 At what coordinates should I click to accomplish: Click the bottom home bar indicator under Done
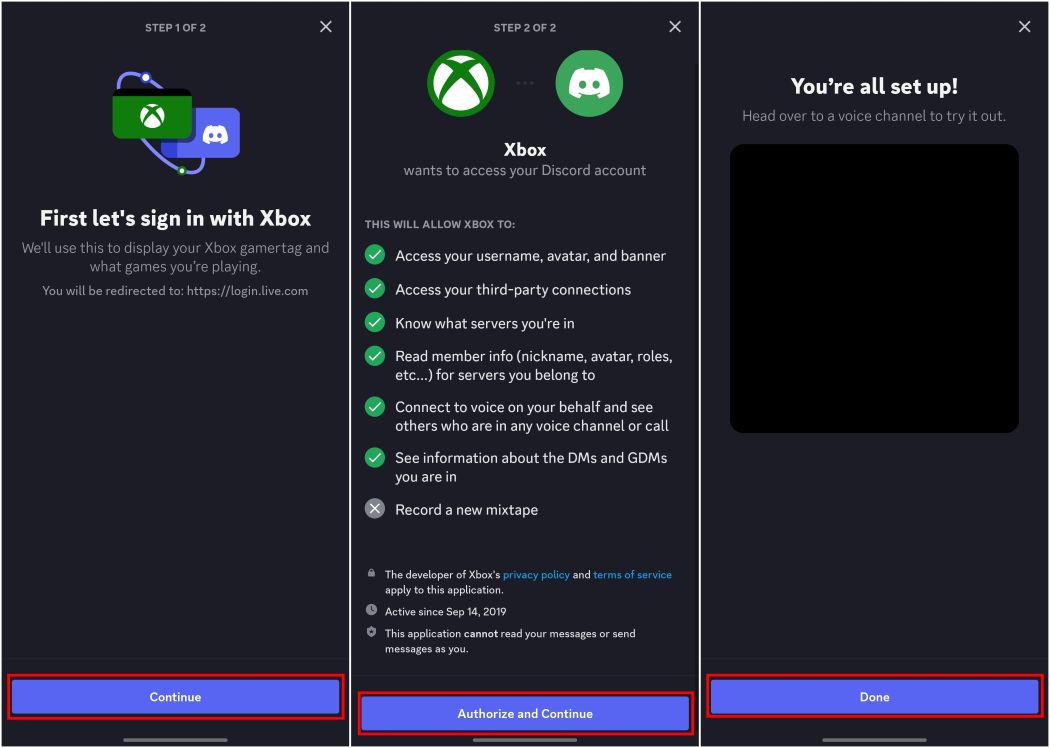coord(874,739)
